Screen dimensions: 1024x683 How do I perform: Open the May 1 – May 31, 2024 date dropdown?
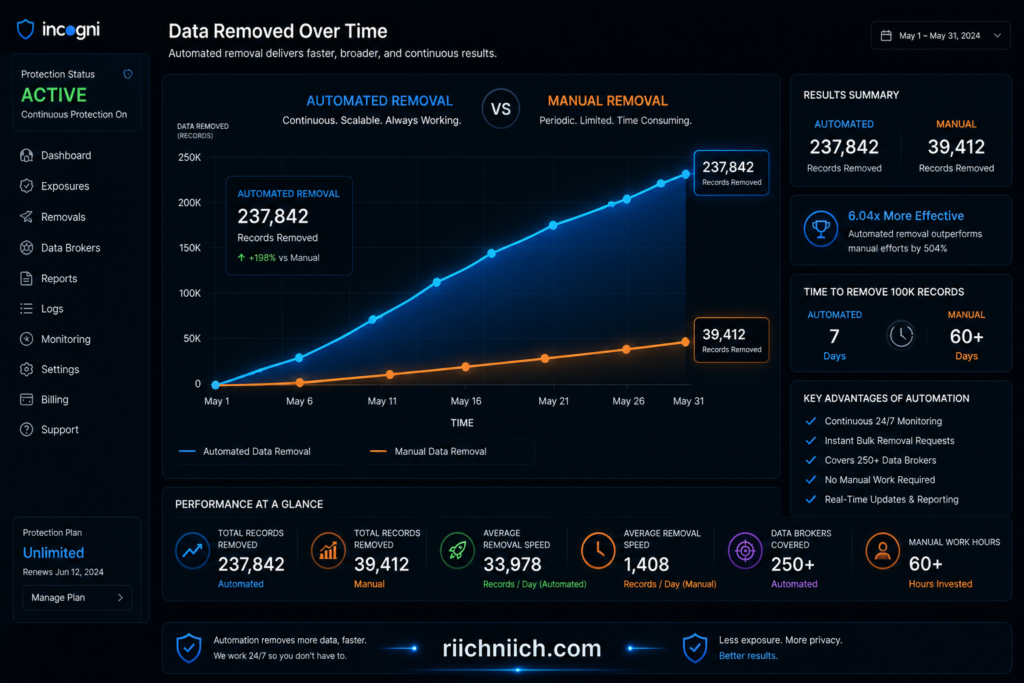click(940, 36)
